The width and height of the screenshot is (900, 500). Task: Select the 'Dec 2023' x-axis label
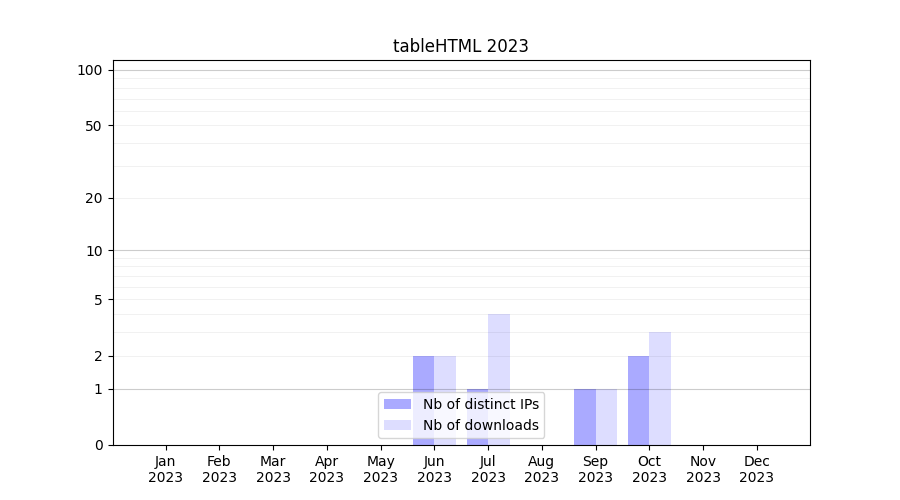tap(756, 469)
